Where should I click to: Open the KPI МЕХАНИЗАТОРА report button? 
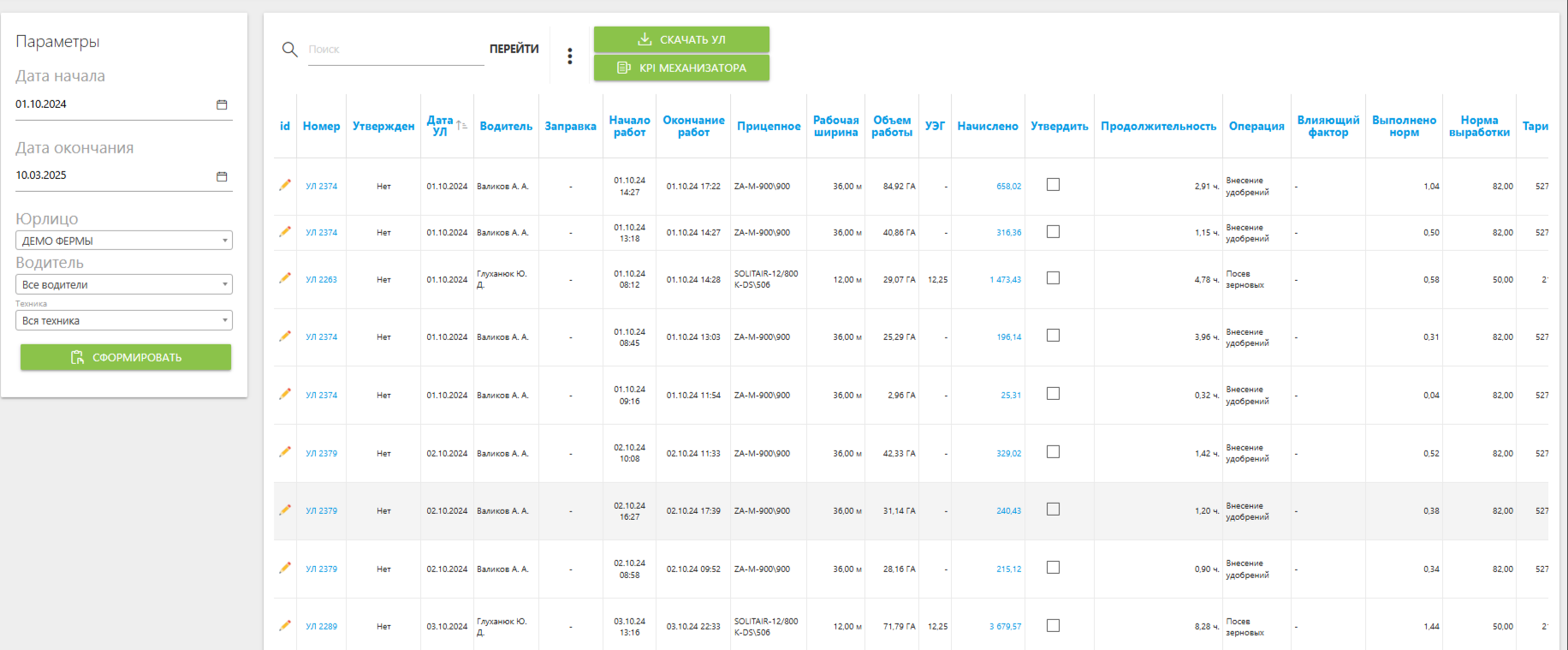(681, 68)
